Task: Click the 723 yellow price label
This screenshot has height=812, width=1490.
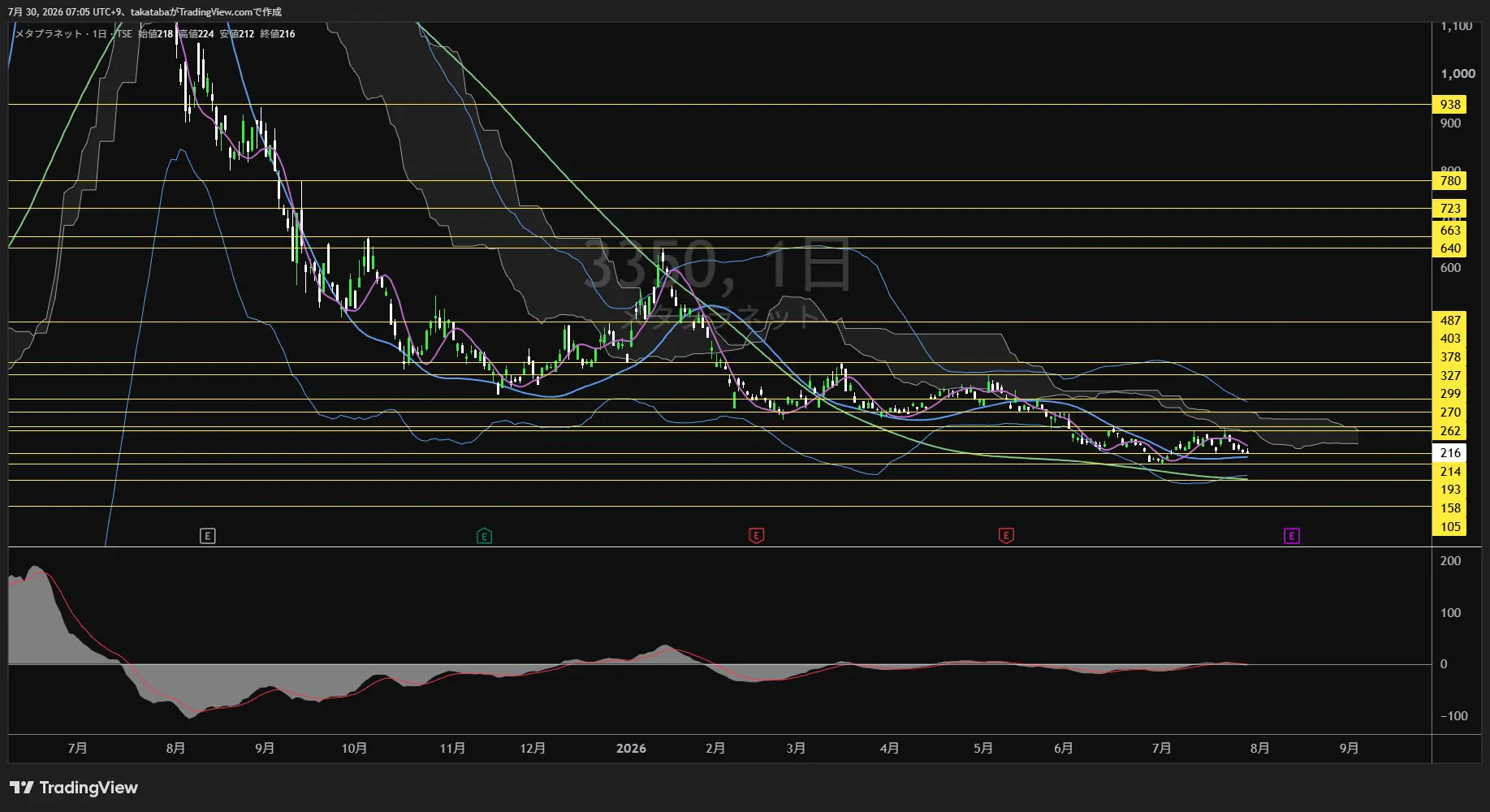Action: 1449,209
